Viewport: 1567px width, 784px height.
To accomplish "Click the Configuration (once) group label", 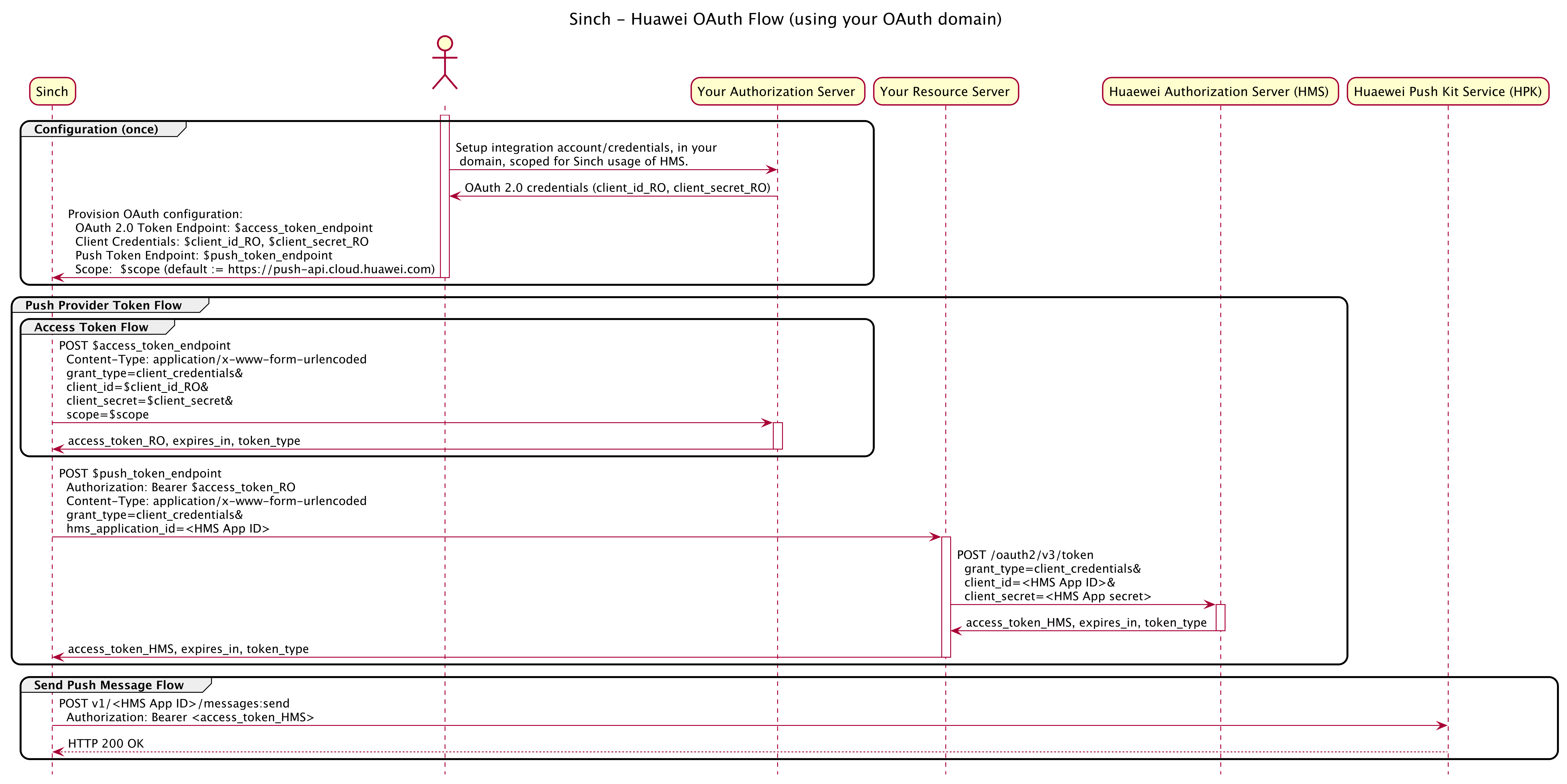I will point(96,129).
